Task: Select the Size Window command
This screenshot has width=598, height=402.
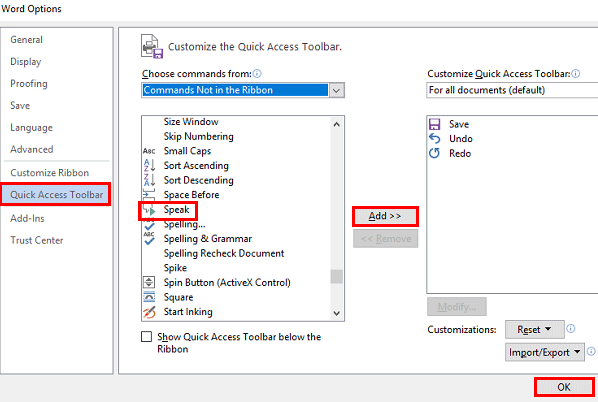Action: tap(191, 122)
